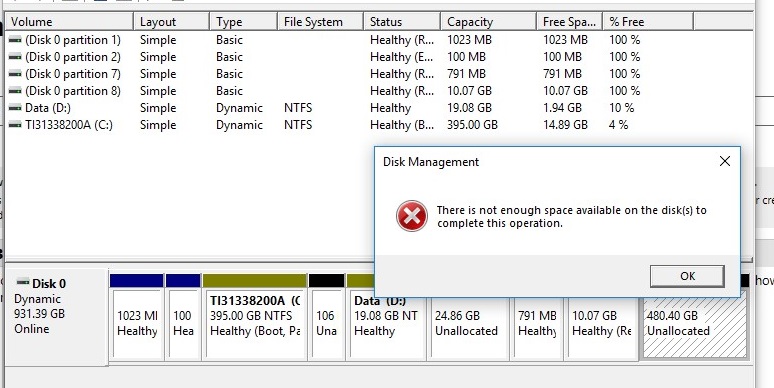This screenshot has width=774, height=388.
Task: Click the 791 MB capacity cell
Action: click(x=466, y=74)
